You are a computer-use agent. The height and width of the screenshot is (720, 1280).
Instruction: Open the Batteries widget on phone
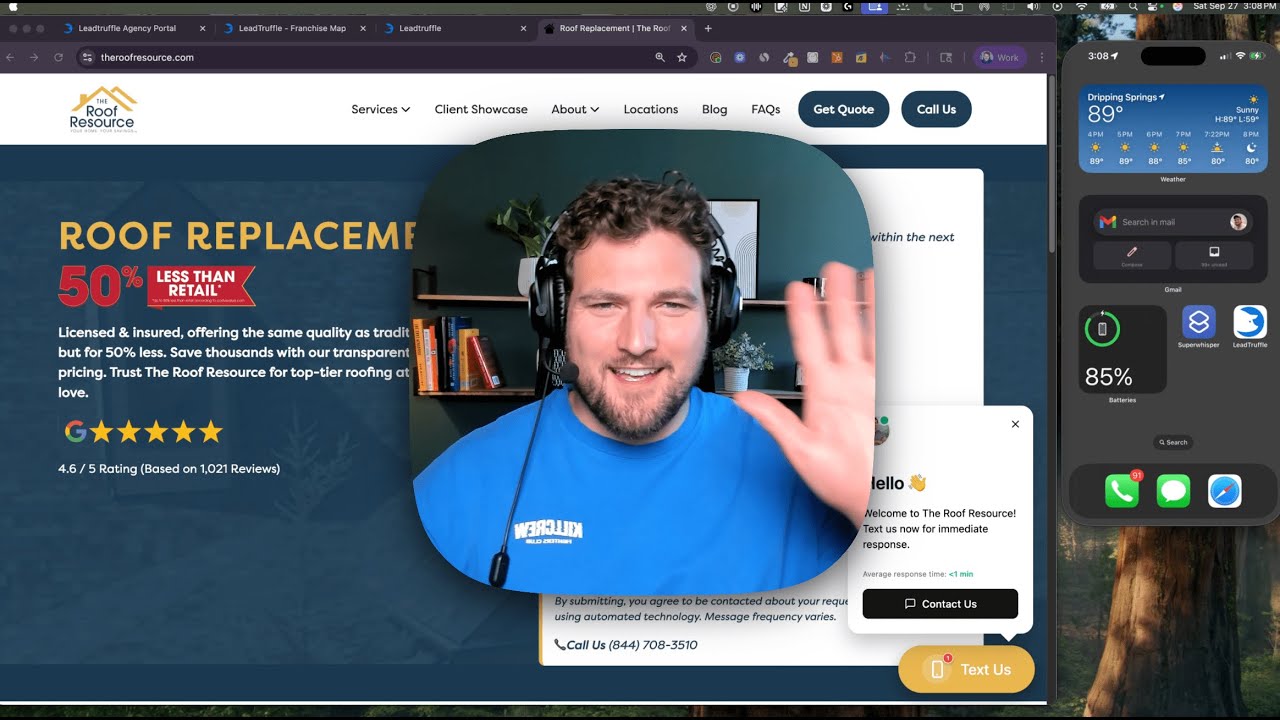point(1123,349)
